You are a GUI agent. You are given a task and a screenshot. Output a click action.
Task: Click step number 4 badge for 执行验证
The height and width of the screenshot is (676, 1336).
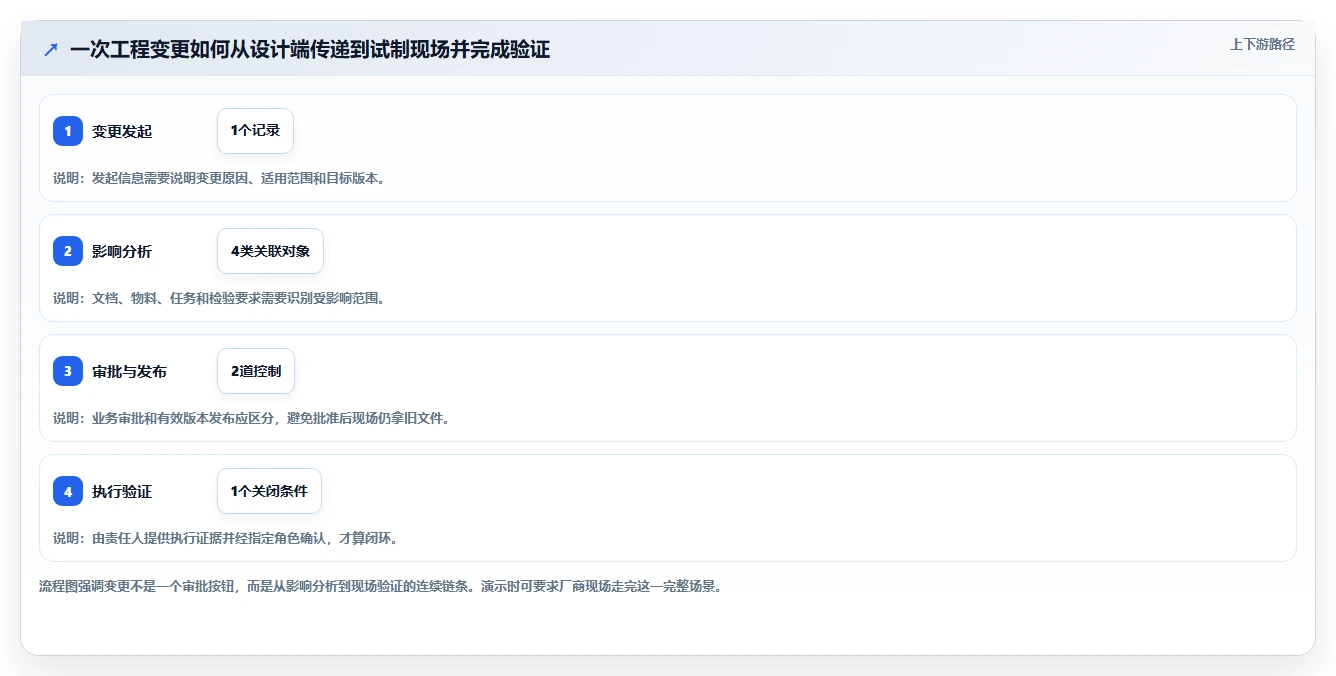tap(68, 491)
